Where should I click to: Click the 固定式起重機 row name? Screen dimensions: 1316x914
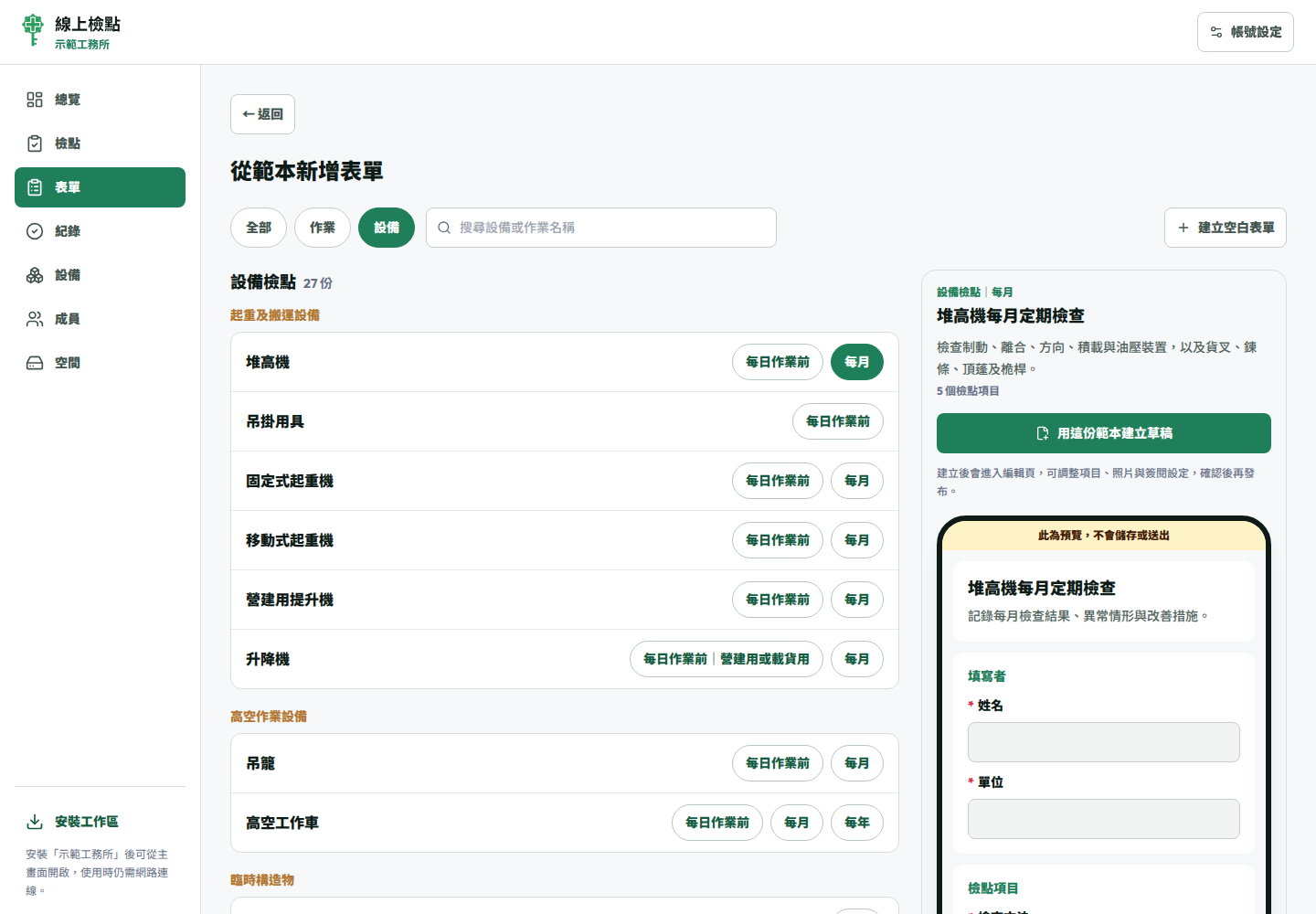click(x=290, y=481)
